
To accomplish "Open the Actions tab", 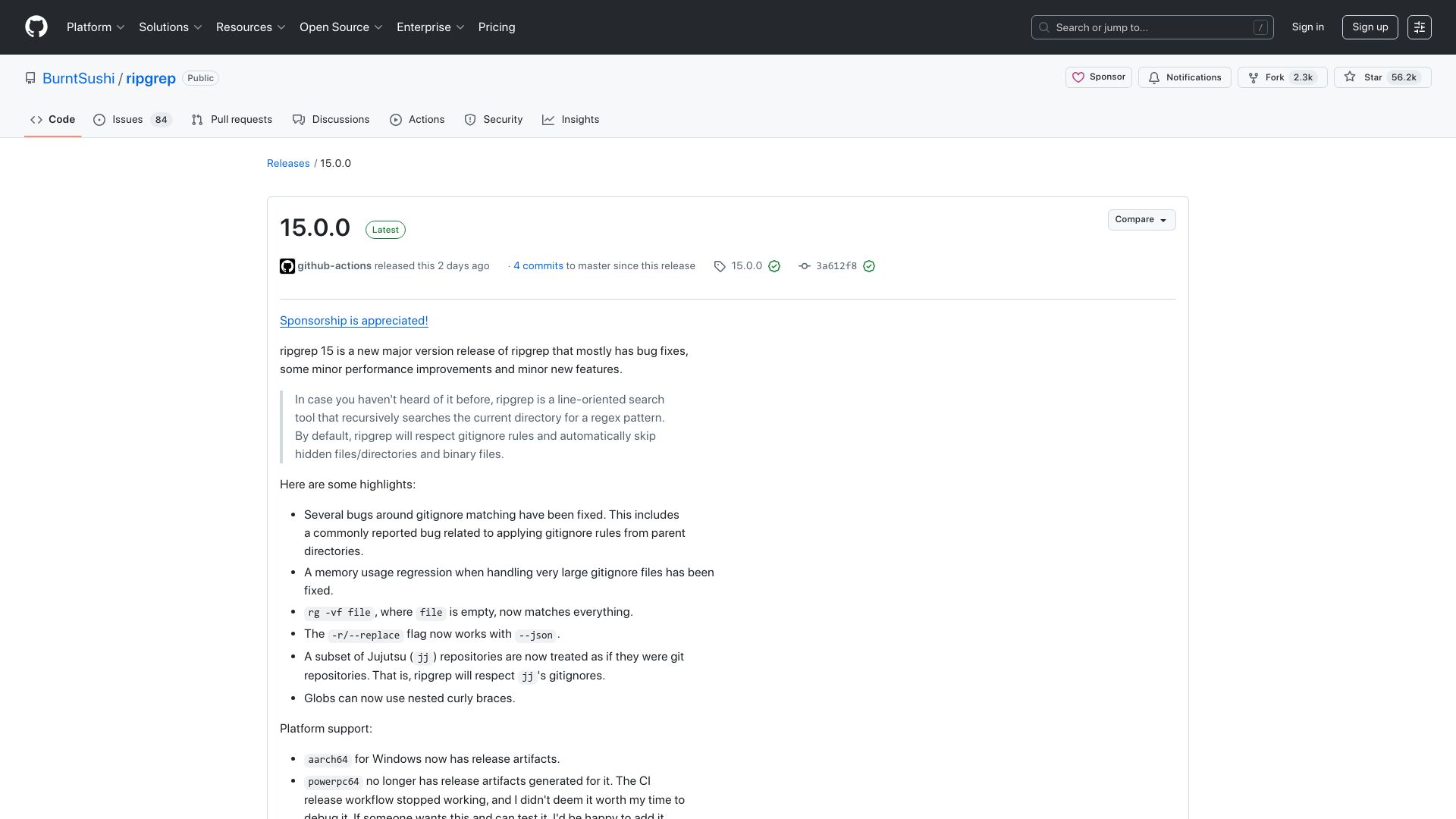I will tap(417, 120).
